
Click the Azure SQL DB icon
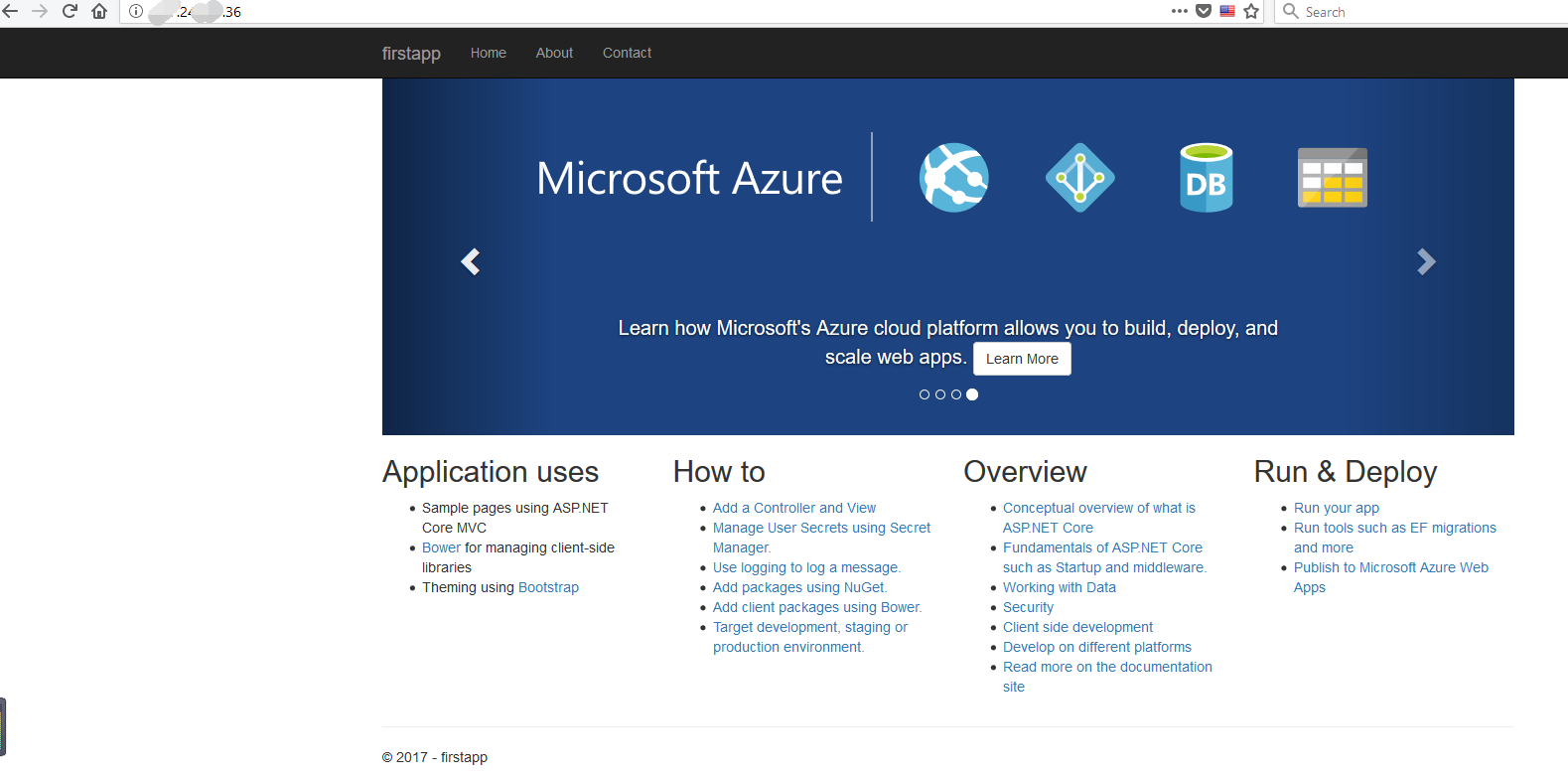point(1206,178)
